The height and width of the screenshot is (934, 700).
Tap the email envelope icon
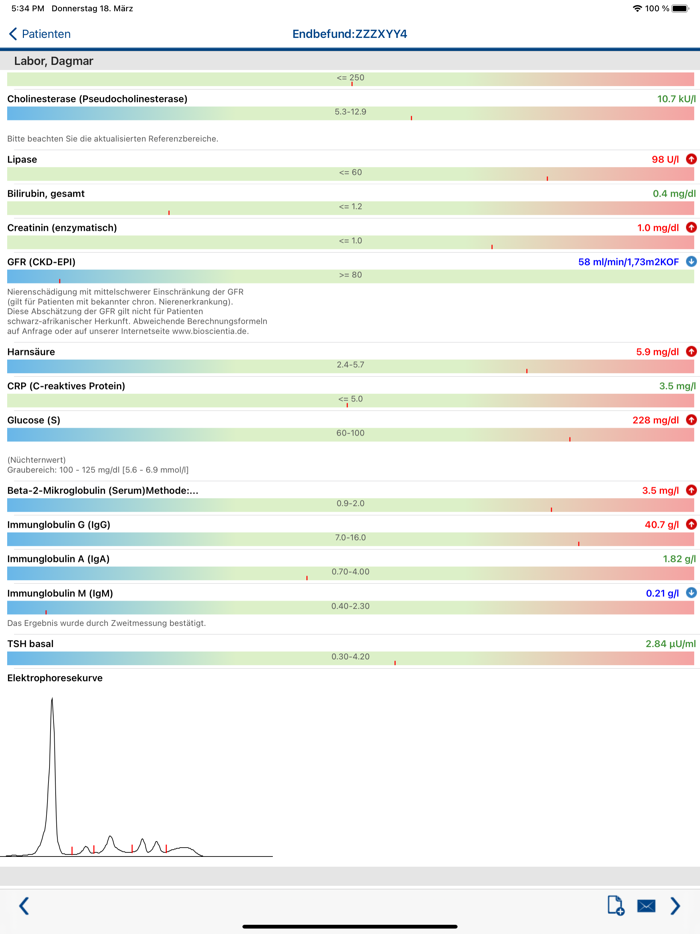(x=646, y=906)
